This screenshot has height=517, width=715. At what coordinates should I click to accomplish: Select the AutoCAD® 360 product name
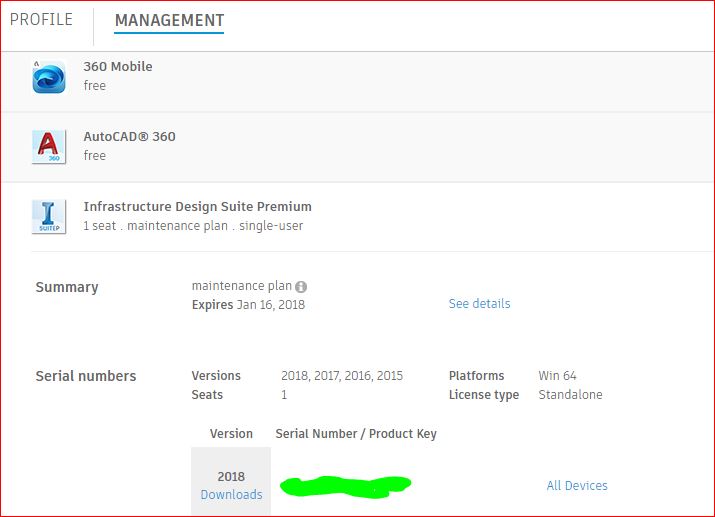tap(130, 136)
